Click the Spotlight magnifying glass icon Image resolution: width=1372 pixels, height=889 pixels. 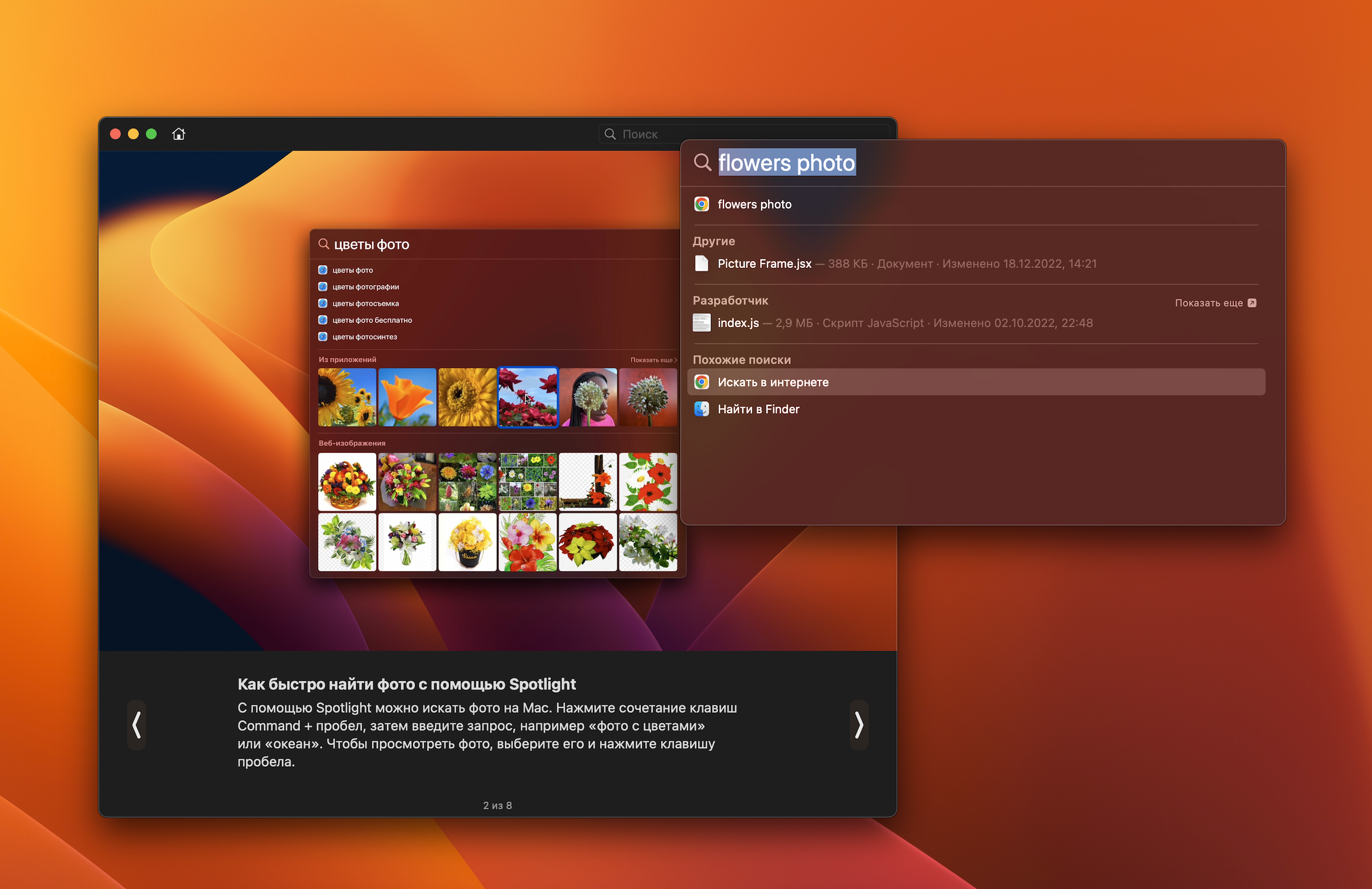coord(702,162)
